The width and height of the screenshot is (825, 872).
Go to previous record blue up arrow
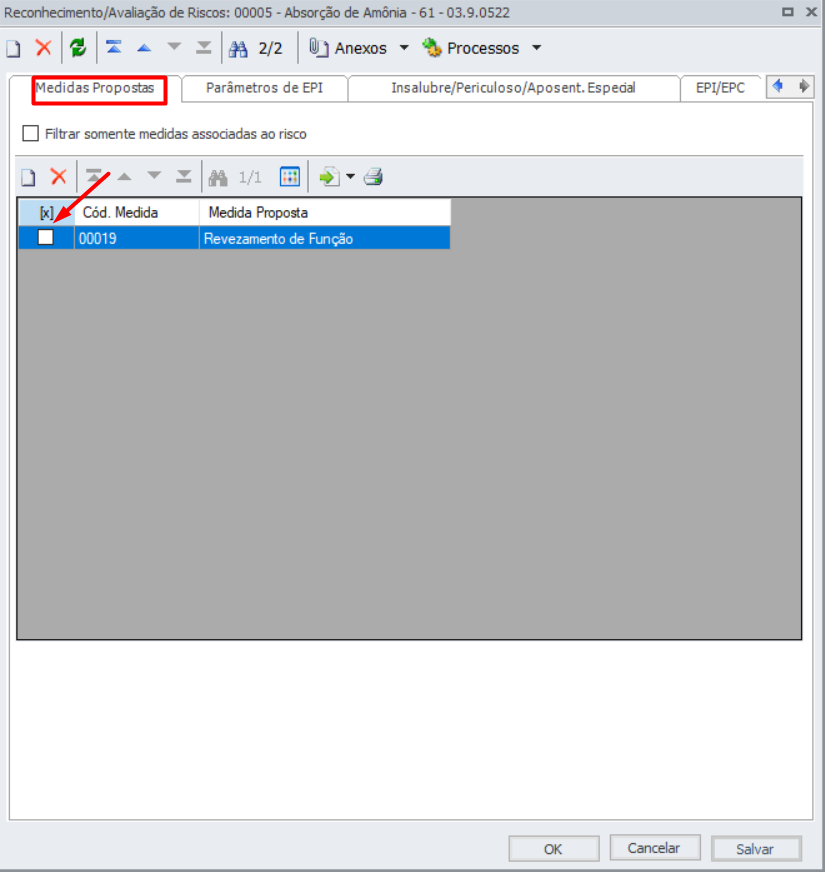pyautogui.click(x=144, y=48)
